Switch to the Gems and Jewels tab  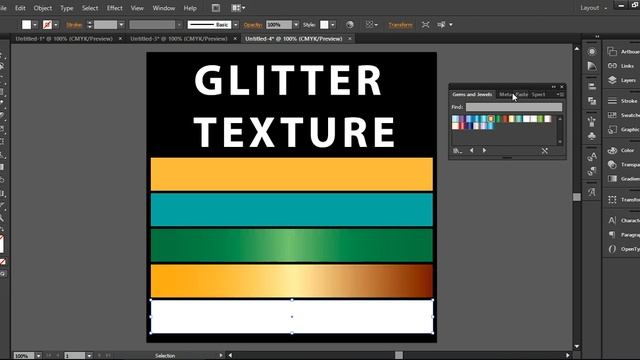[472, 94]
